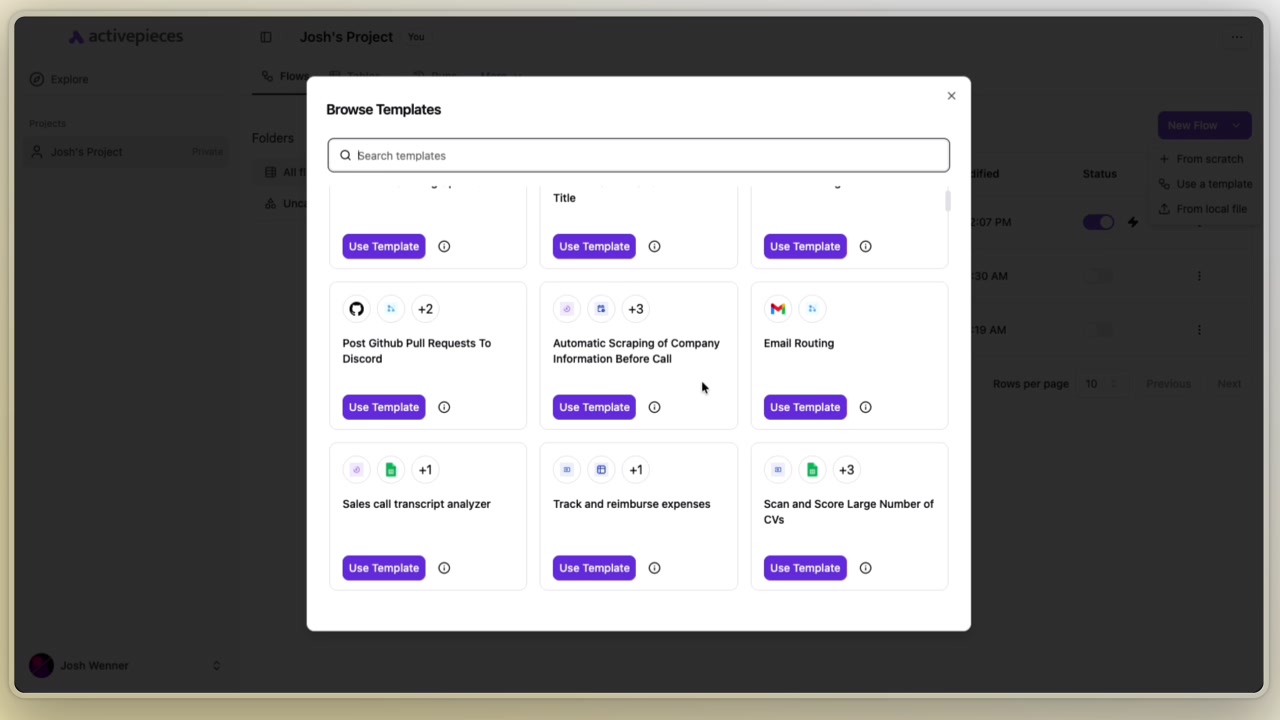
Task: Open the Activepieces logo in the top-left corner
Action: (x=125, y=36)
